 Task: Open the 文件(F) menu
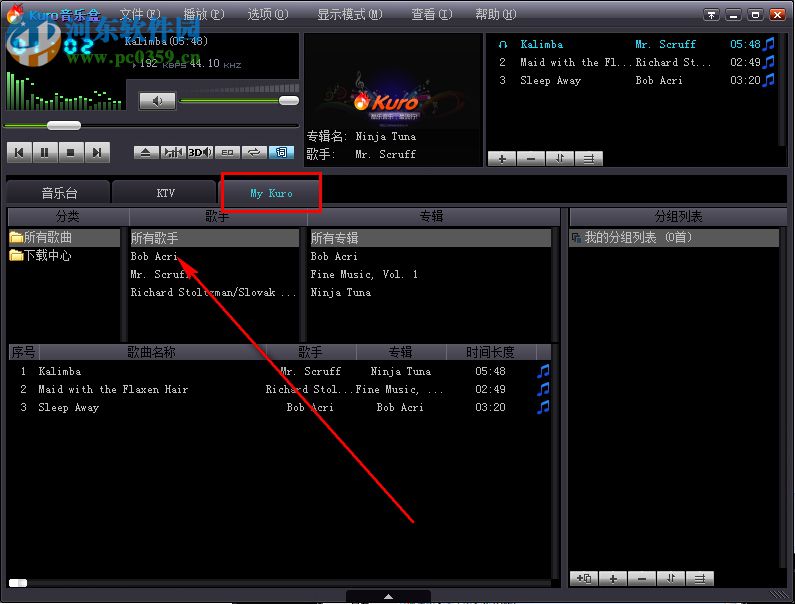140,14
